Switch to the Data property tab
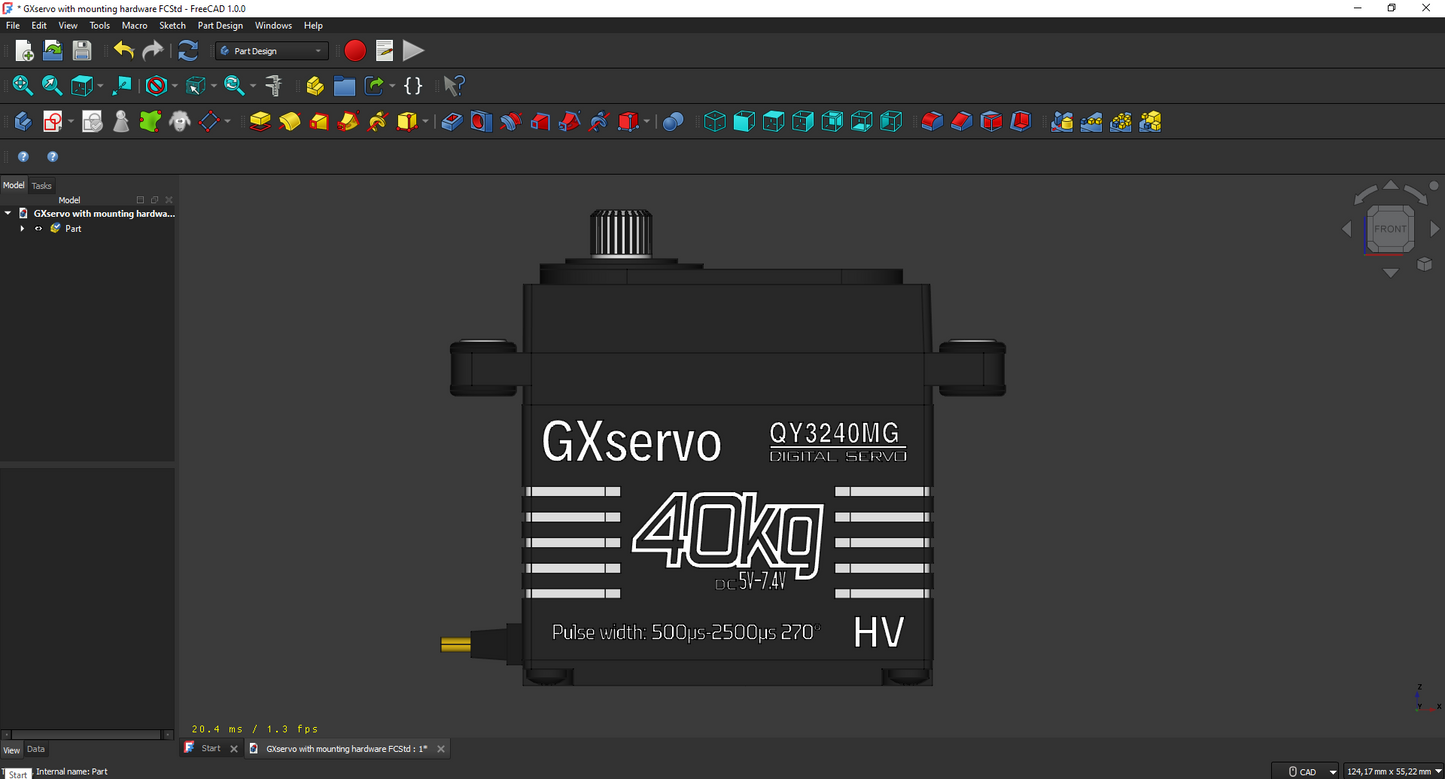The height and width of the screenshot is (779, 1445). pos(35,749)
